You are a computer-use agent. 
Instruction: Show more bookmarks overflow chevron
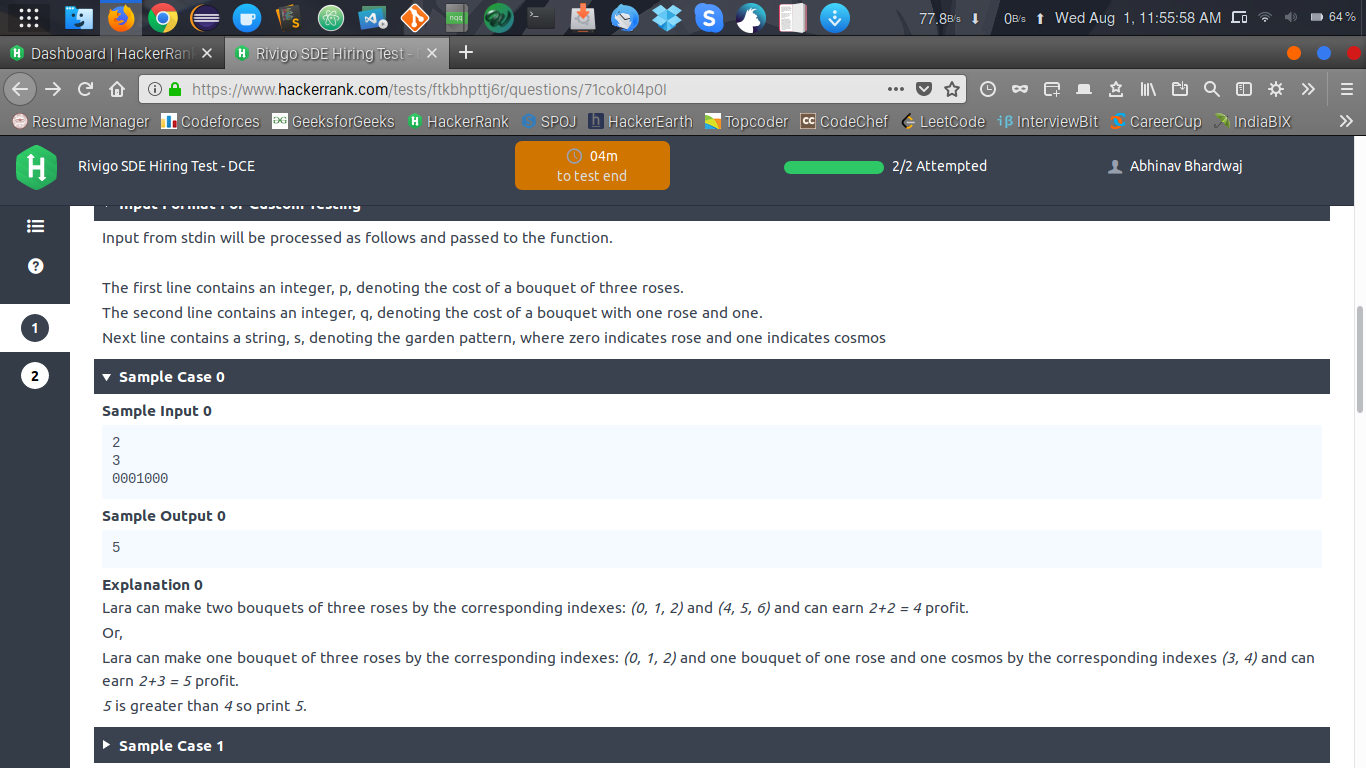[1346, 121]
